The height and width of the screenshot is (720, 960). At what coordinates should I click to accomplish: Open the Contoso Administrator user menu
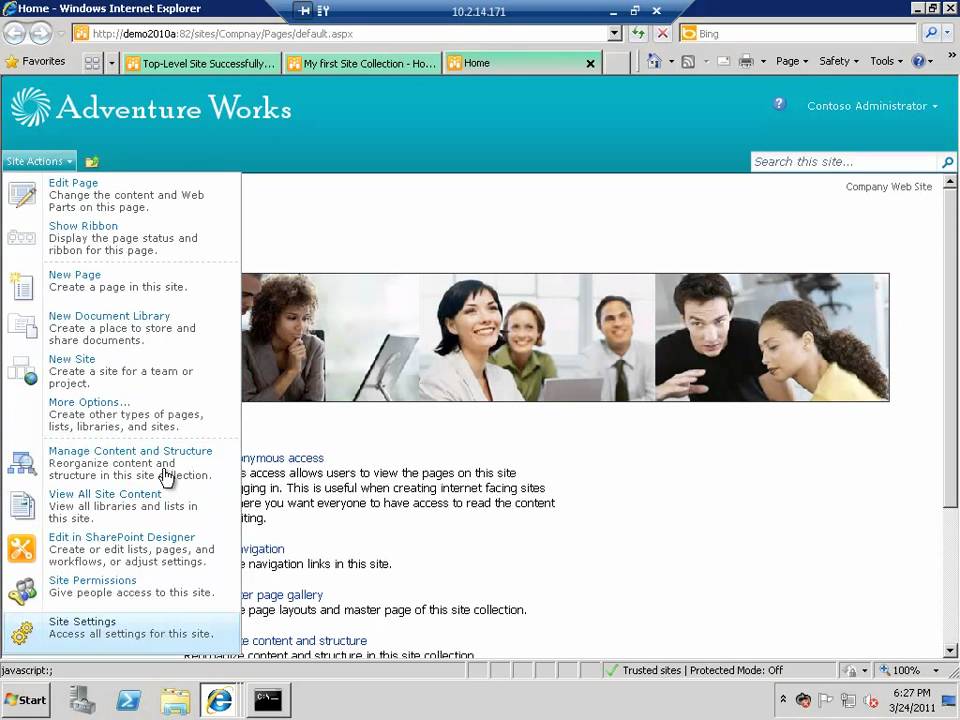(x=872, y=106)
